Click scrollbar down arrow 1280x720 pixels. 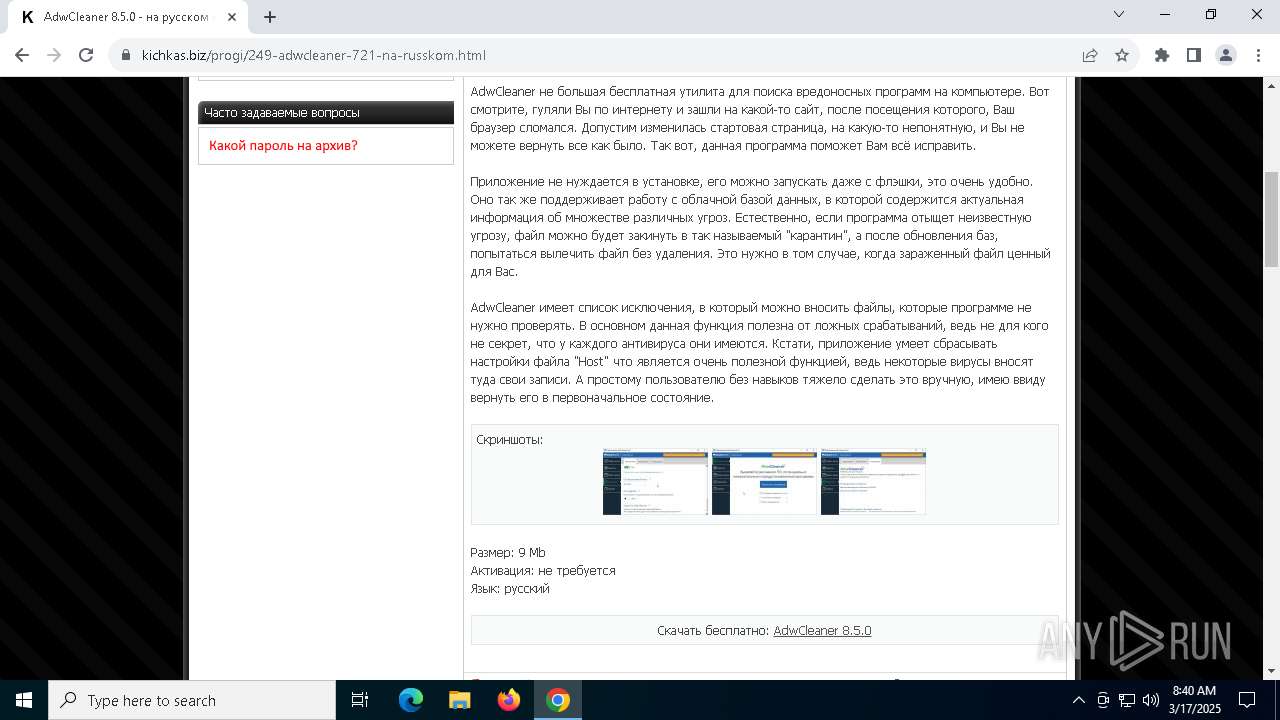[1271, 671]
